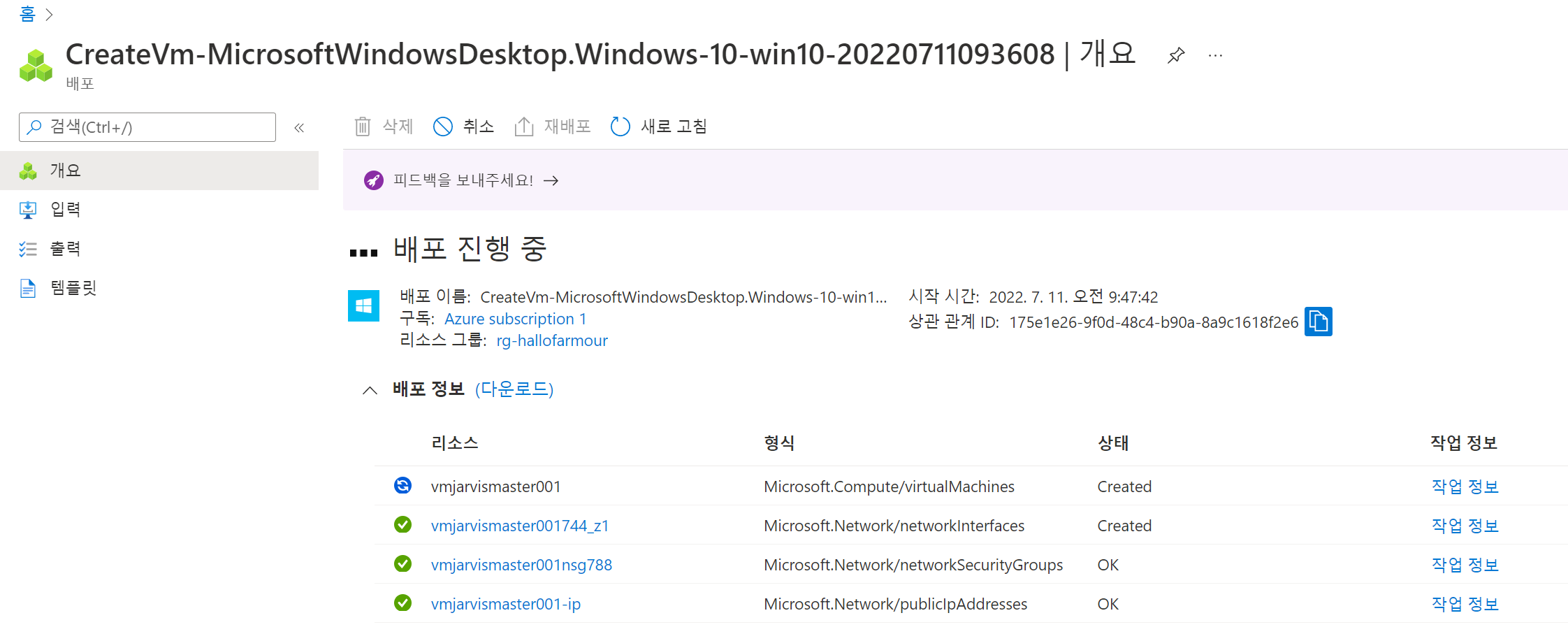Viewport: 1568px width, 634px height.
Task: Pin the deployment page with pushpin icon
Action: [1176, 55]
